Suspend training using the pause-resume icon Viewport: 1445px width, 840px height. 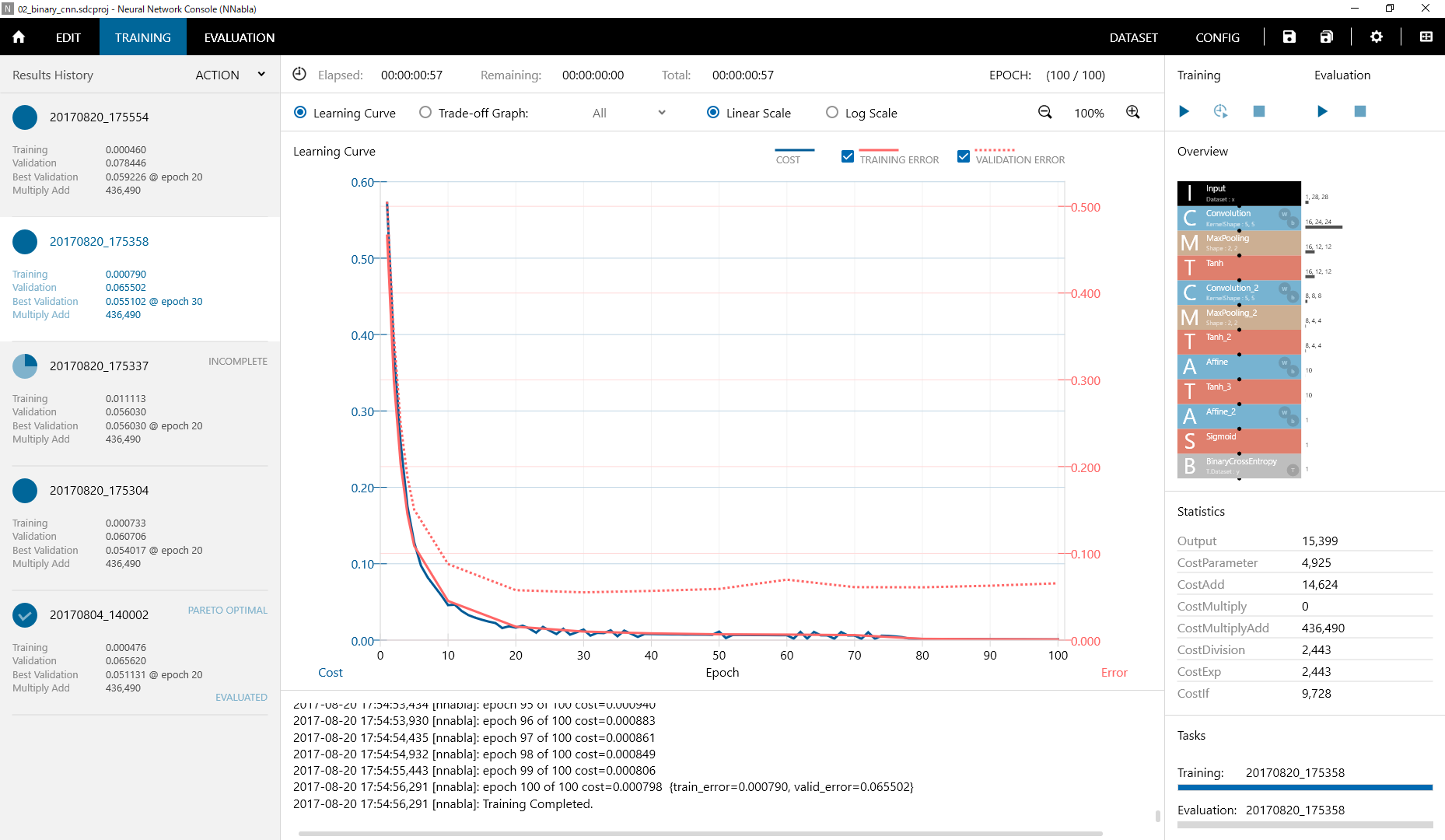1220,111
